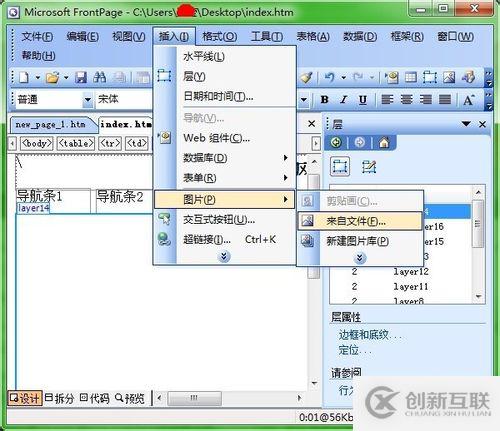This screenshot has height=431, width=500.
Task: Click the Insert Layer button in Layers pane
Action: click(x=340, y=166)
